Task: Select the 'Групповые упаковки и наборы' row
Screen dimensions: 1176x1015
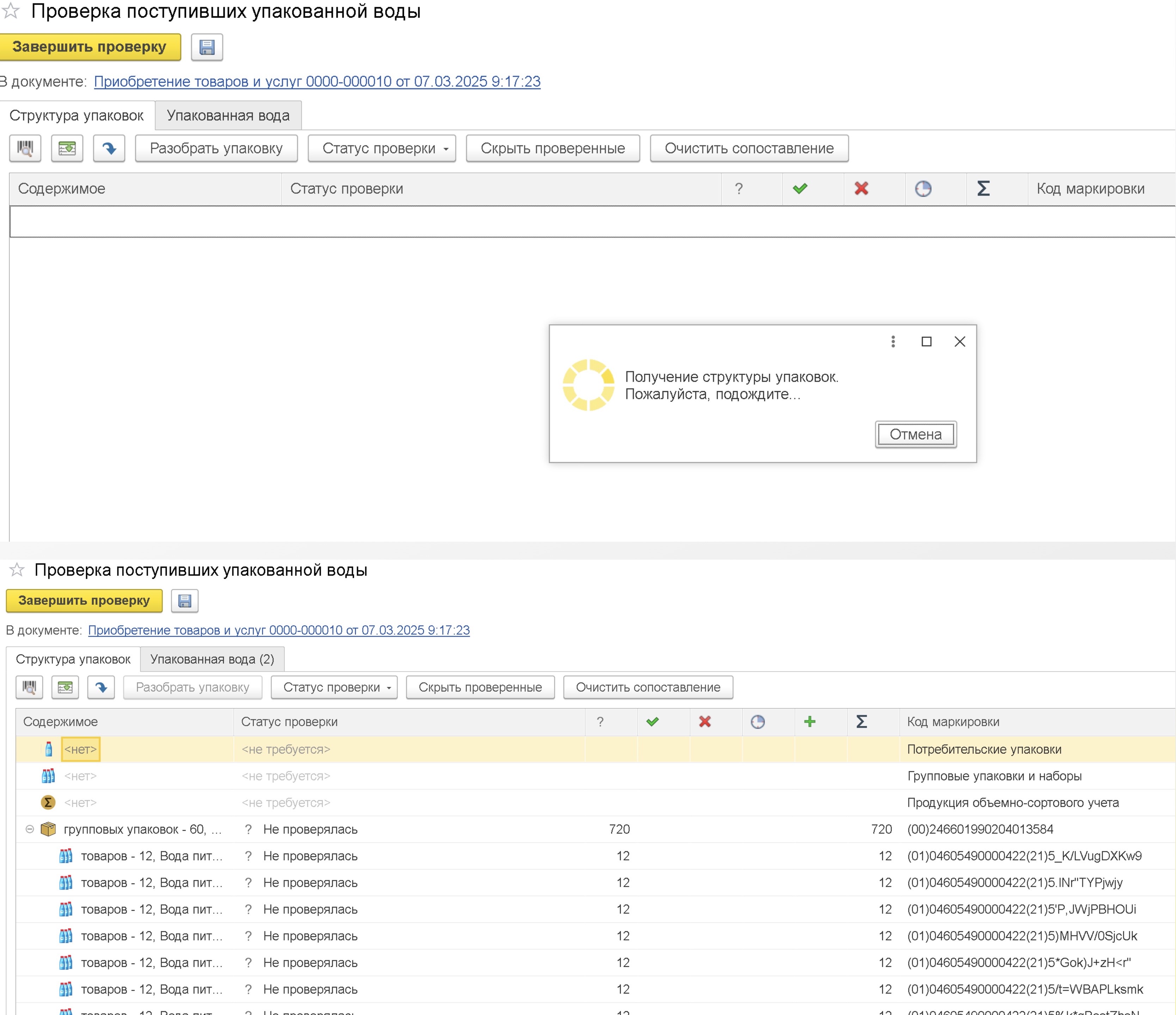Action: (x=595, y=776)
